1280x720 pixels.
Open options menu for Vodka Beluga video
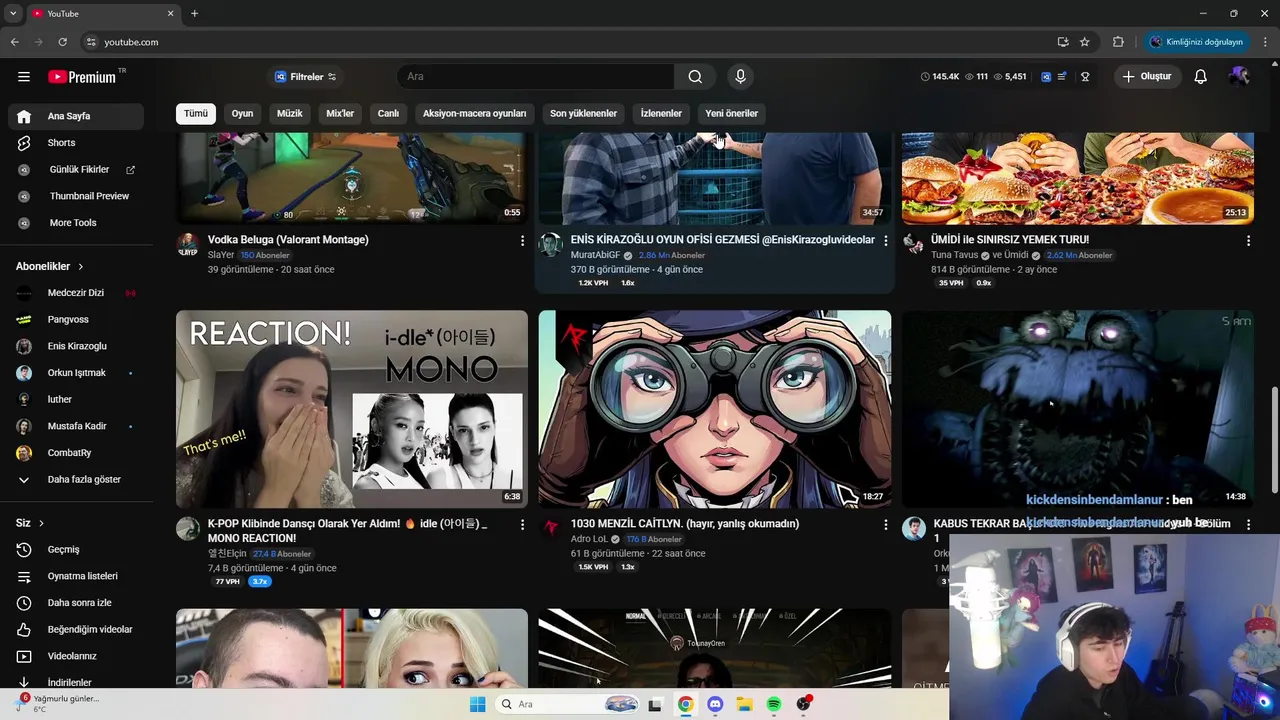522,241
